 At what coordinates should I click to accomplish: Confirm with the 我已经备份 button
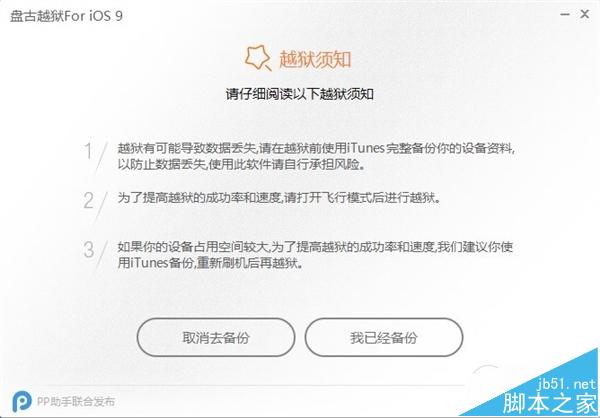point(384,337)
